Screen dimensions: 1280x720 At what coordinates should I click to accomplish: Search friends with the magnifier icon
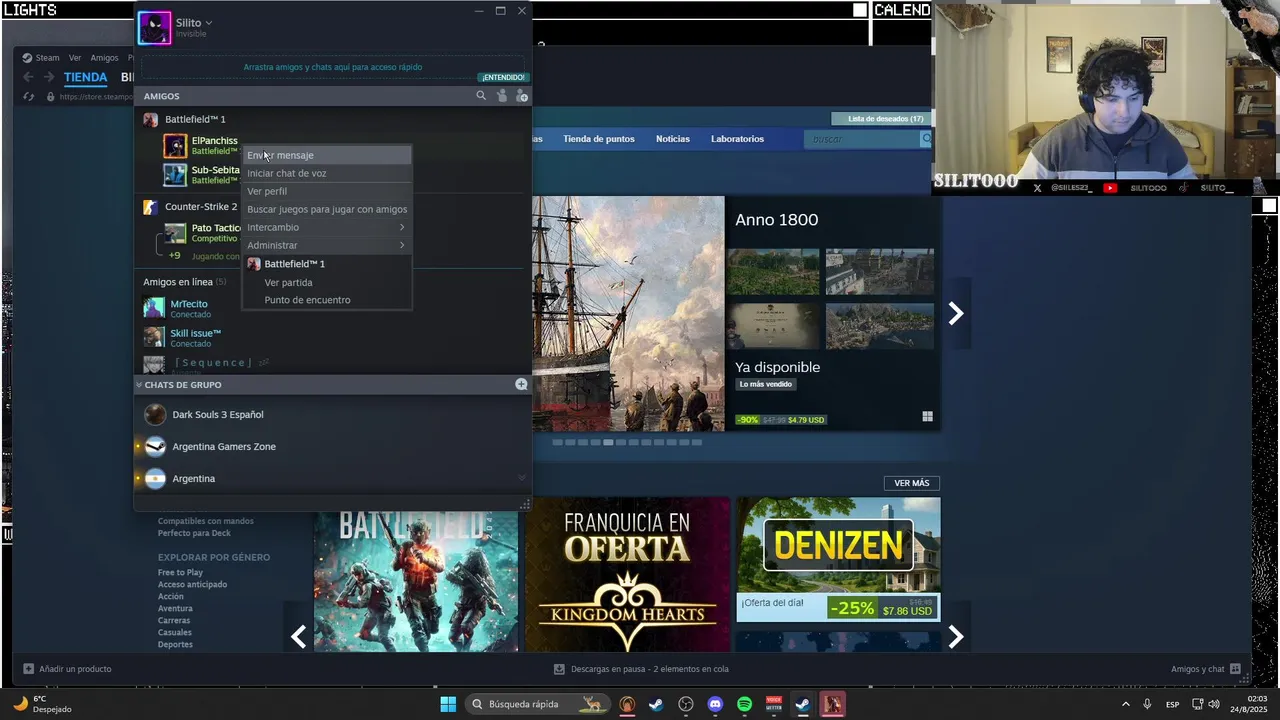(481, 96)
